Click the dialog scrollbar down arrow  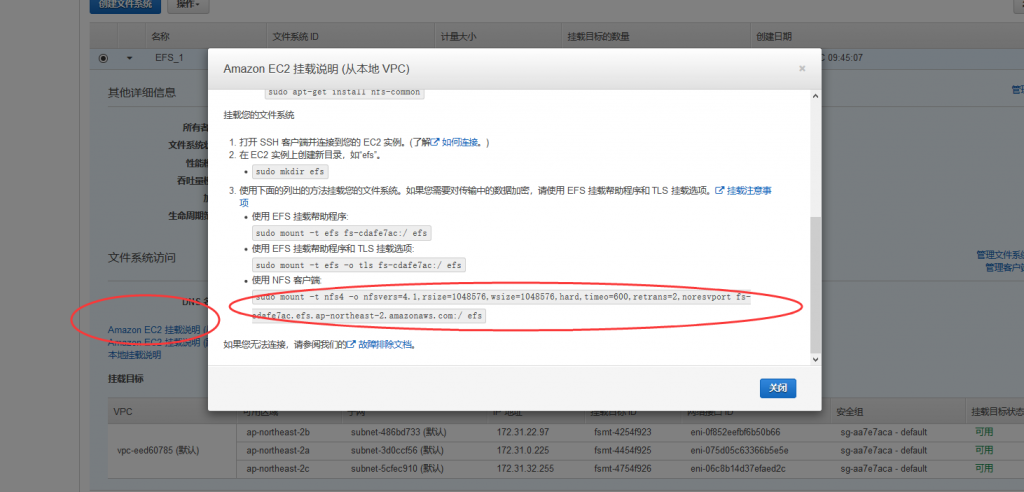[x=815, y=359]
